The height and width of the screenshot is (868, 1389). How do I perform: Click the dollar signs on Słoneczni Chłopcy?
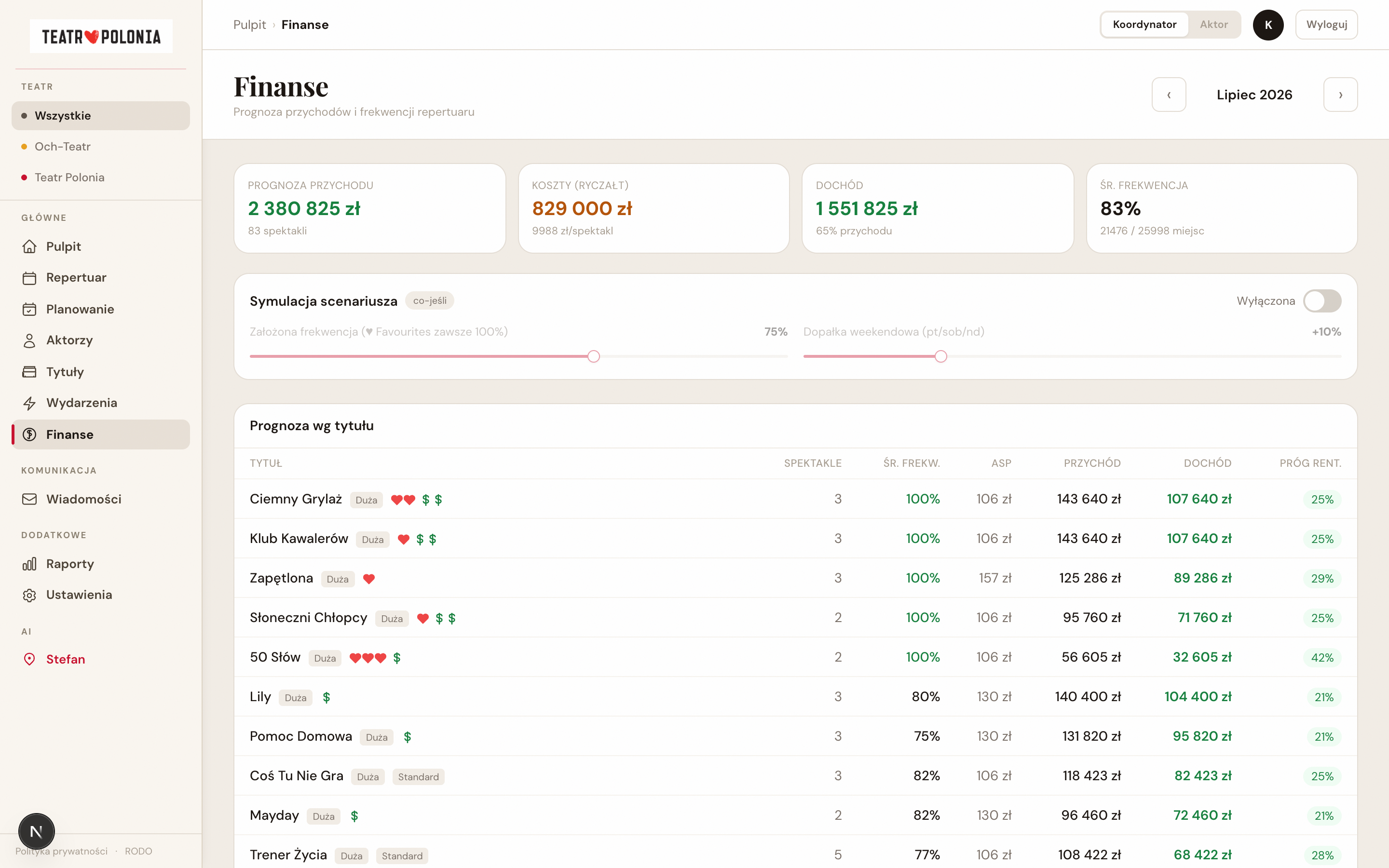pyautogui.click(x=446, y=618)
